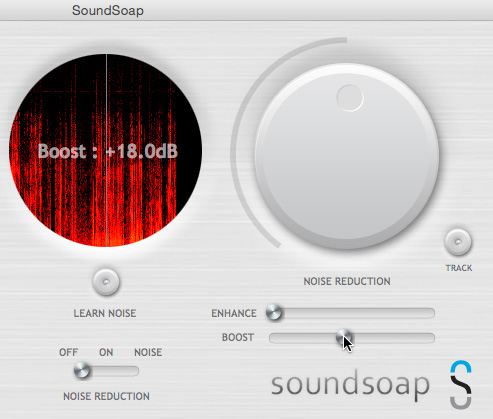
Task: Click the position indicator dot on the big knob
Action: [350, 98]
